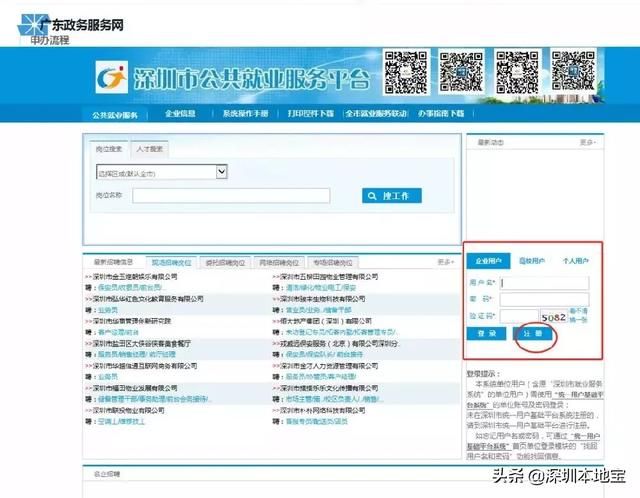Click the third QR code in banner
The height and width of the screenshot is (498, 640).
click(517, 72)
